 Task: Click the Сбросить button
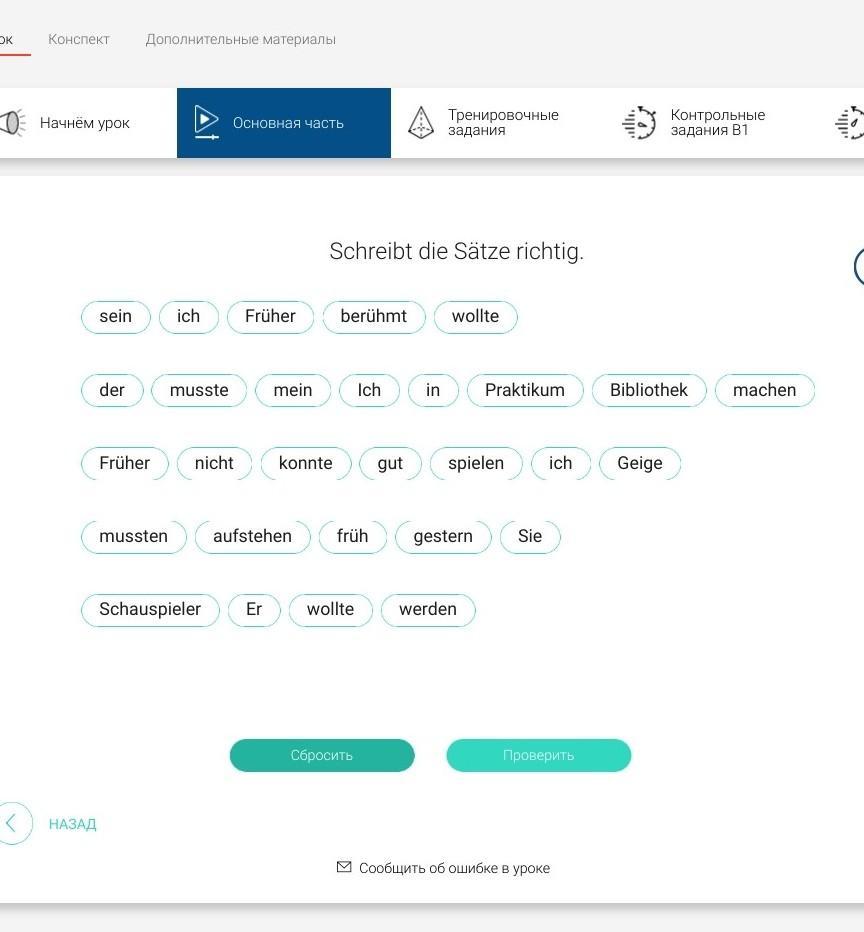click(322, 755)
